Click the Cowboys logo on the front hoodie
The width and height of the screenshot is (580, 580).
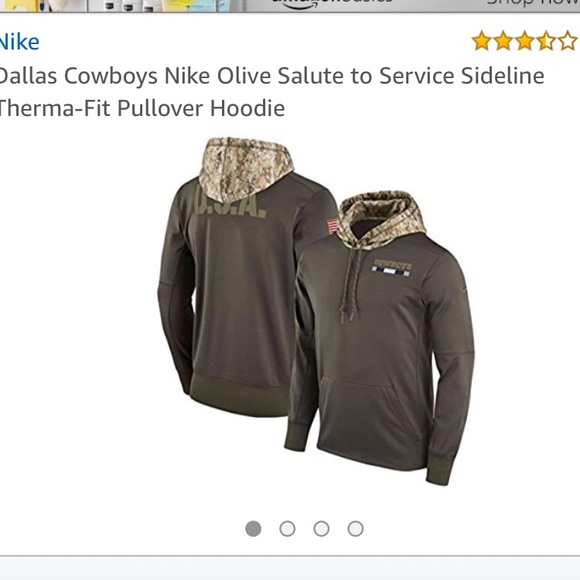(392, 268)
